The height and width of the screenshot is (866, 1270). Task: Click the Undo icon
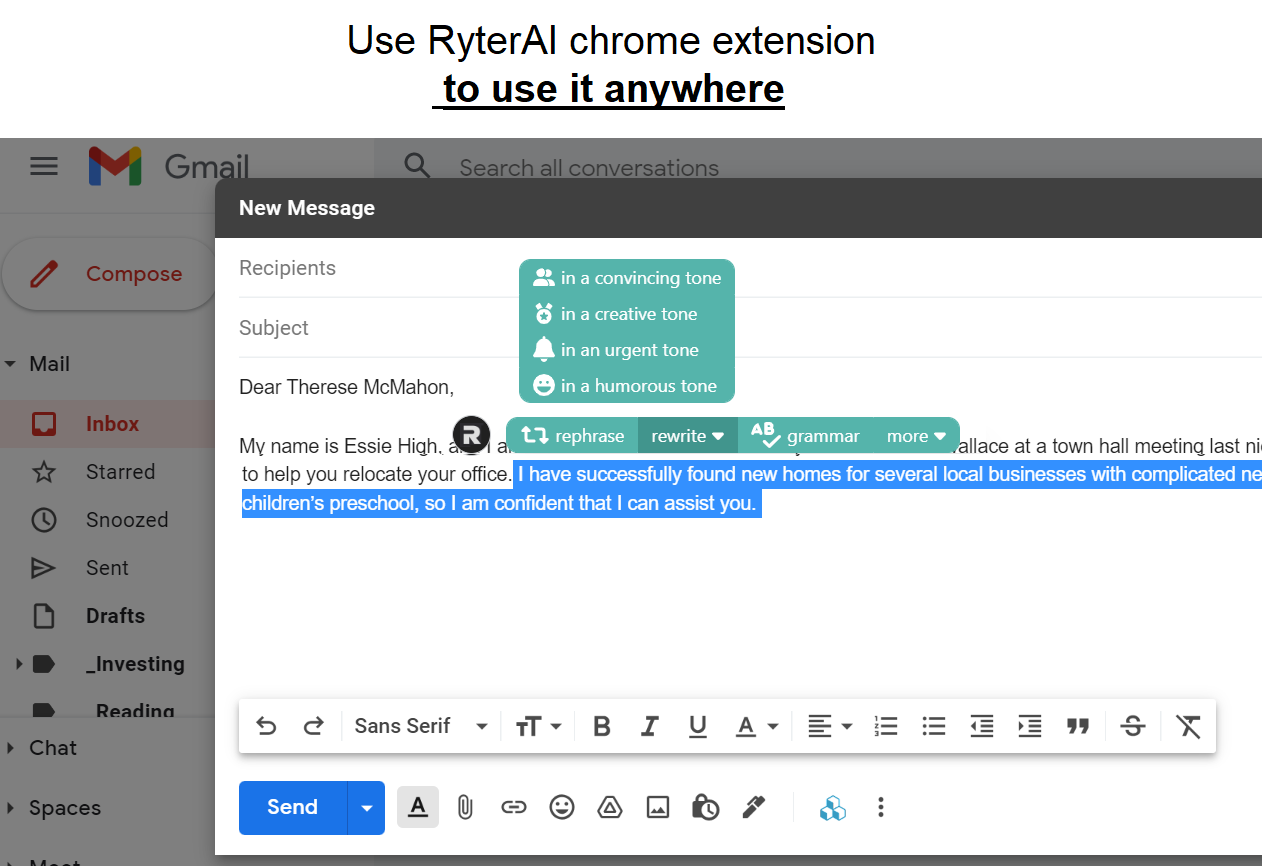tap(266, 726)
